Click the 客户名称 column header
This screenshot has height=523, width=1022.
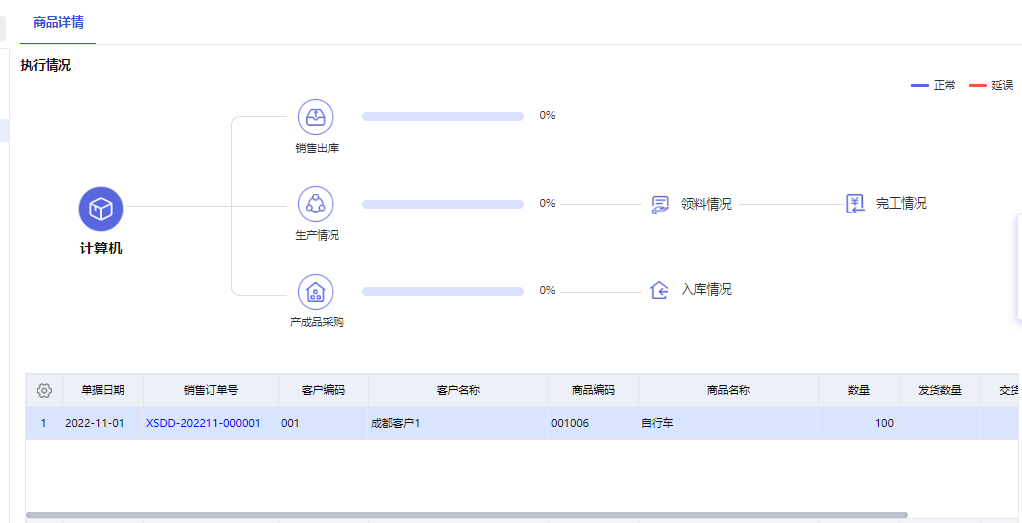[458, 391]
